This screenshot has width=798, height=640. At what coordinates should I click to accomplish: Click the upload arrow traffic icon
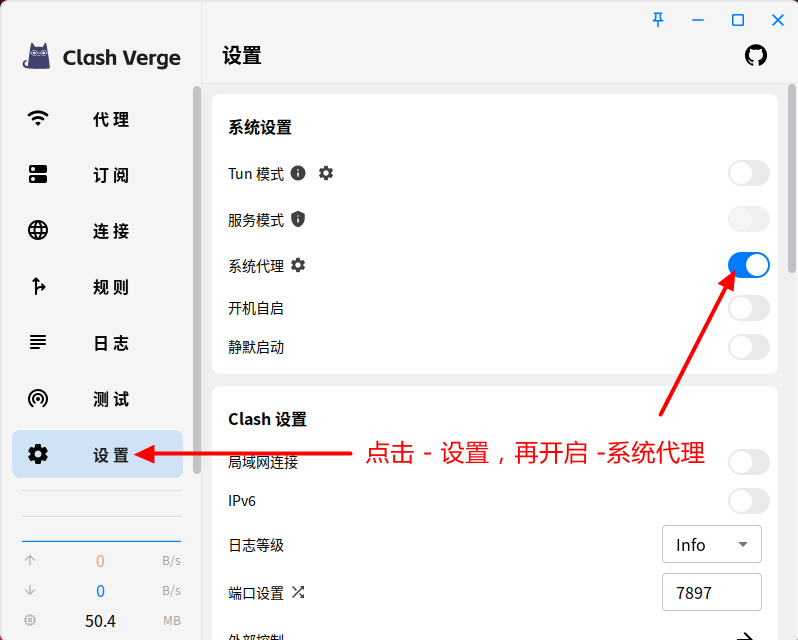[x=30, y=560]
